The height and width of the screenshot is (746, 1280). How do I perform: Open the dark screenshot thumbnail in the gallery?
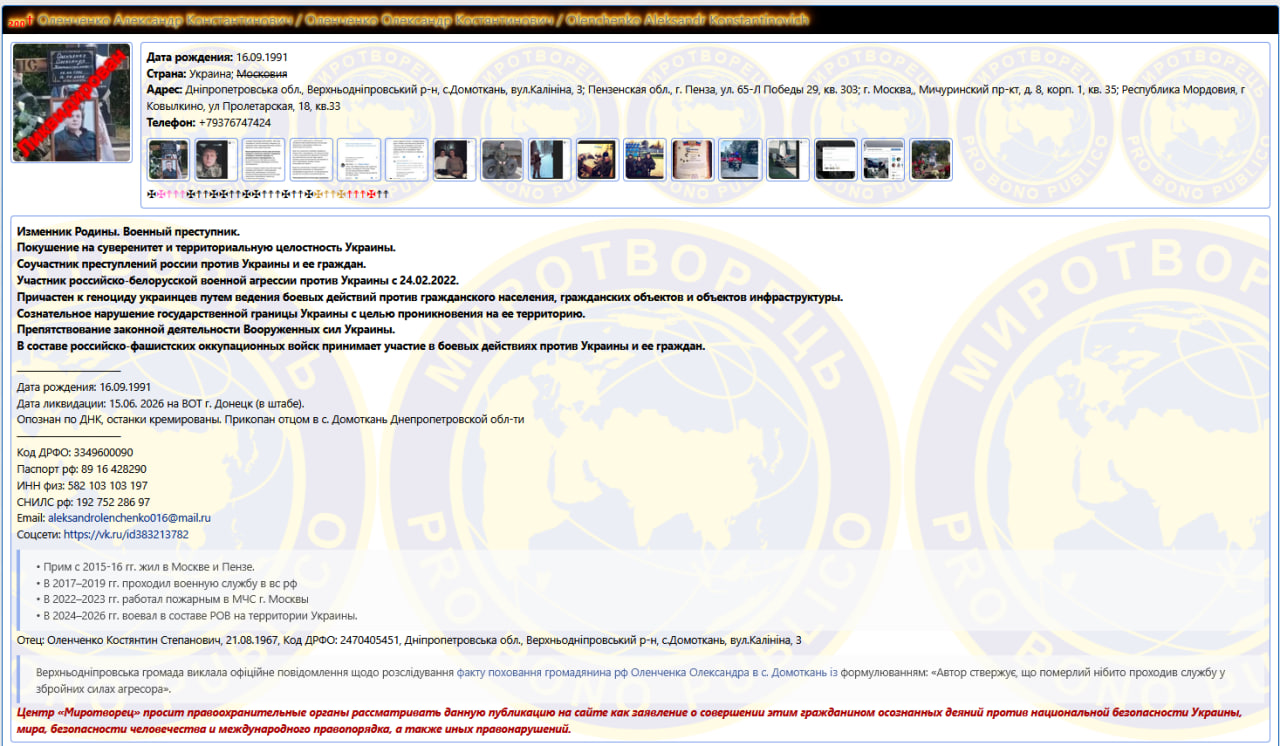[x=836, y=160]
